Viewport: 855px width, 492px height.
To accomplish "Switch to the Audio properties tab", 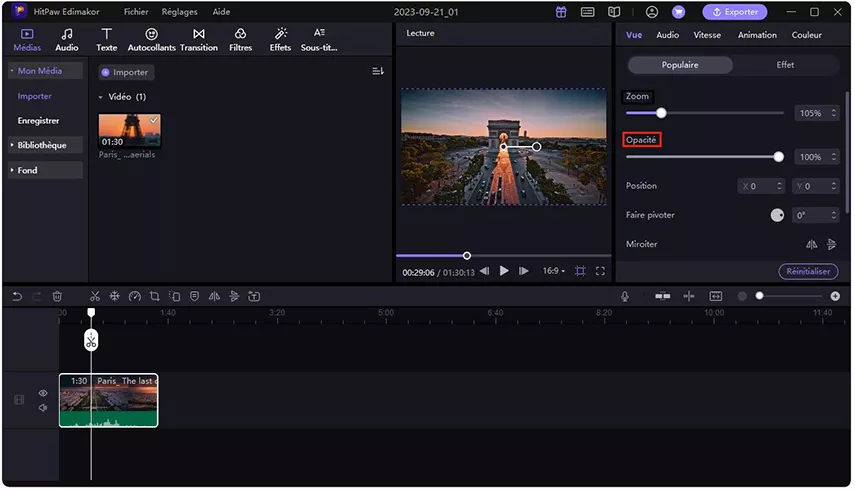I will tap(667, 35).
